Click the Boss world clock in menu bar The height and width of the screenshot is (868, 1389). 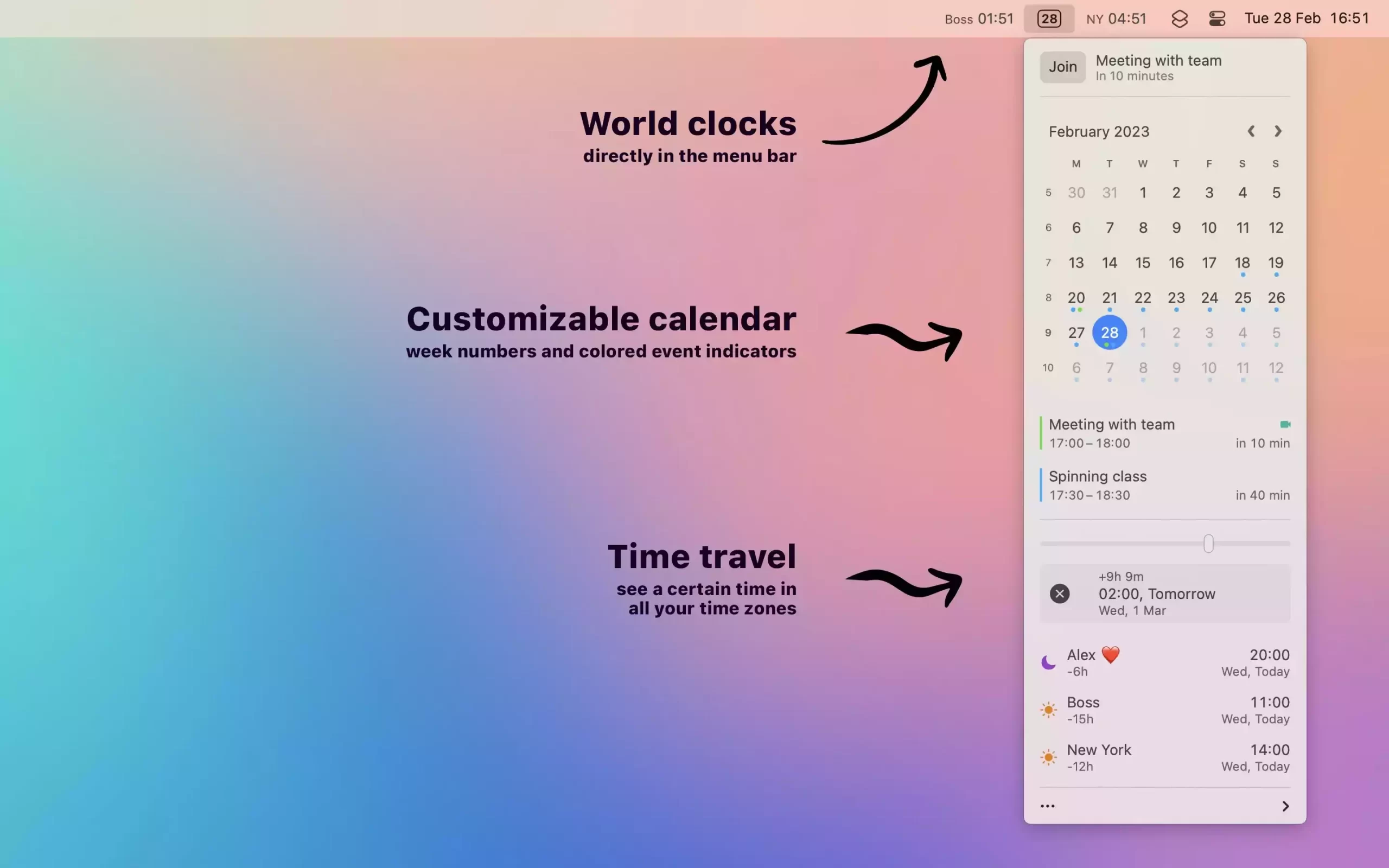coord(978,18)
